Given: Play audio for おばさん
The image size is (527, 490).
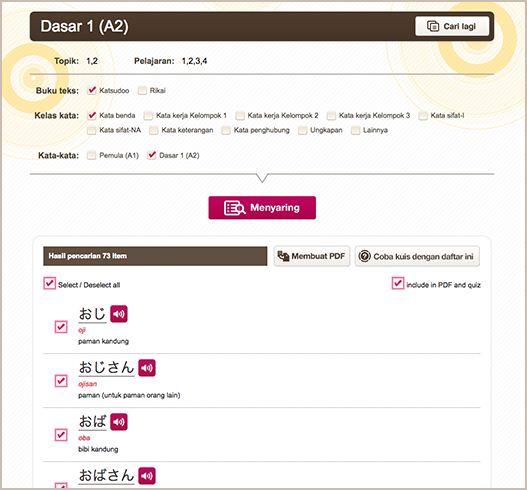Looking at the screenshot, I should click(x=147, y=476).
